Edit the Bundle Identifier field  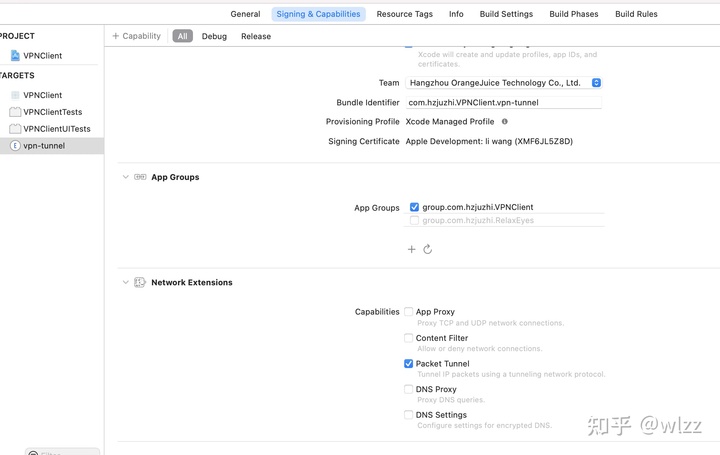[504, 102]
